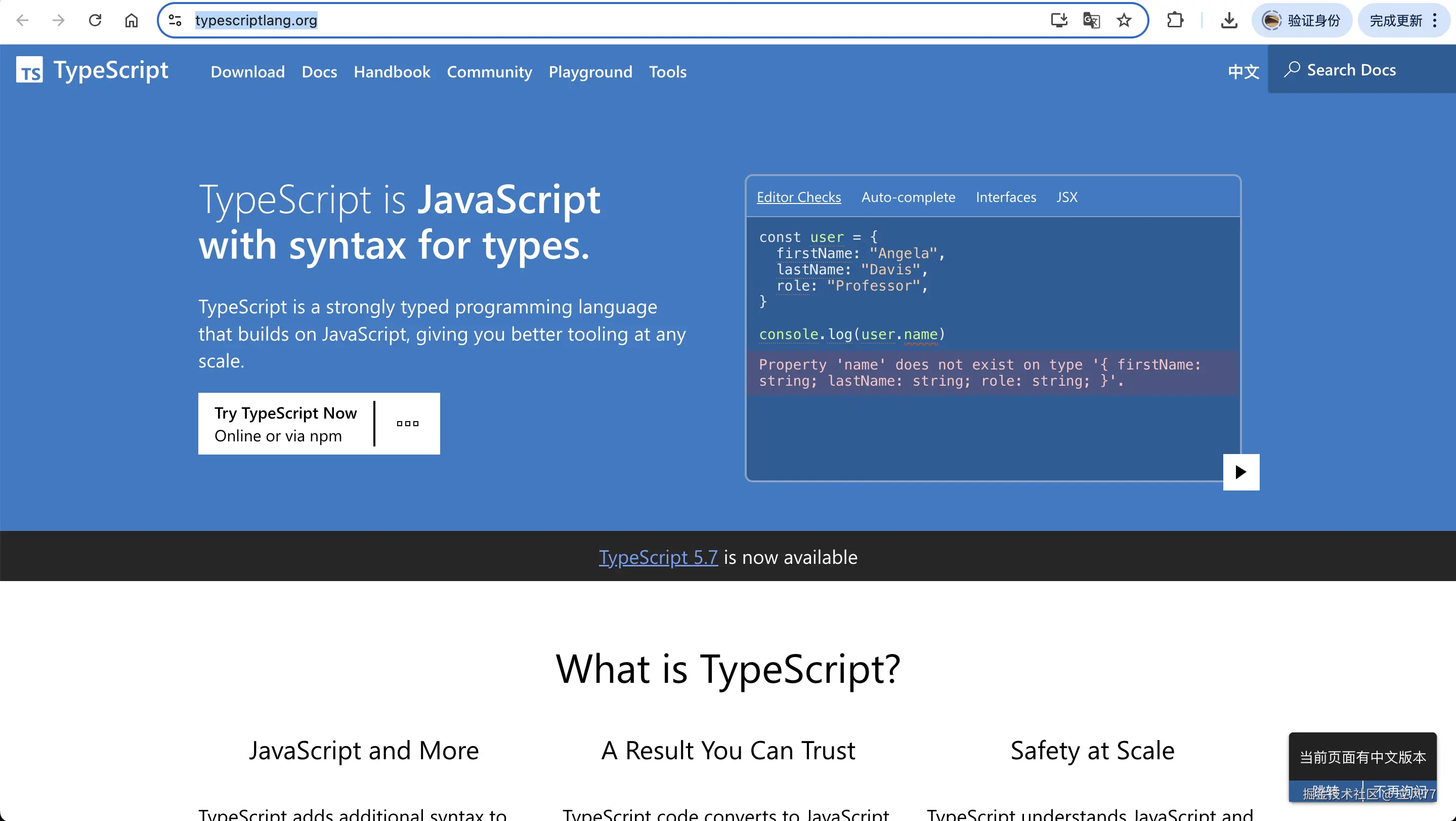Image resolution: width=1456 pixels, height=821 pixels.
Task: Open the browser downloads icon
Action: click(x=1229, y=20)
